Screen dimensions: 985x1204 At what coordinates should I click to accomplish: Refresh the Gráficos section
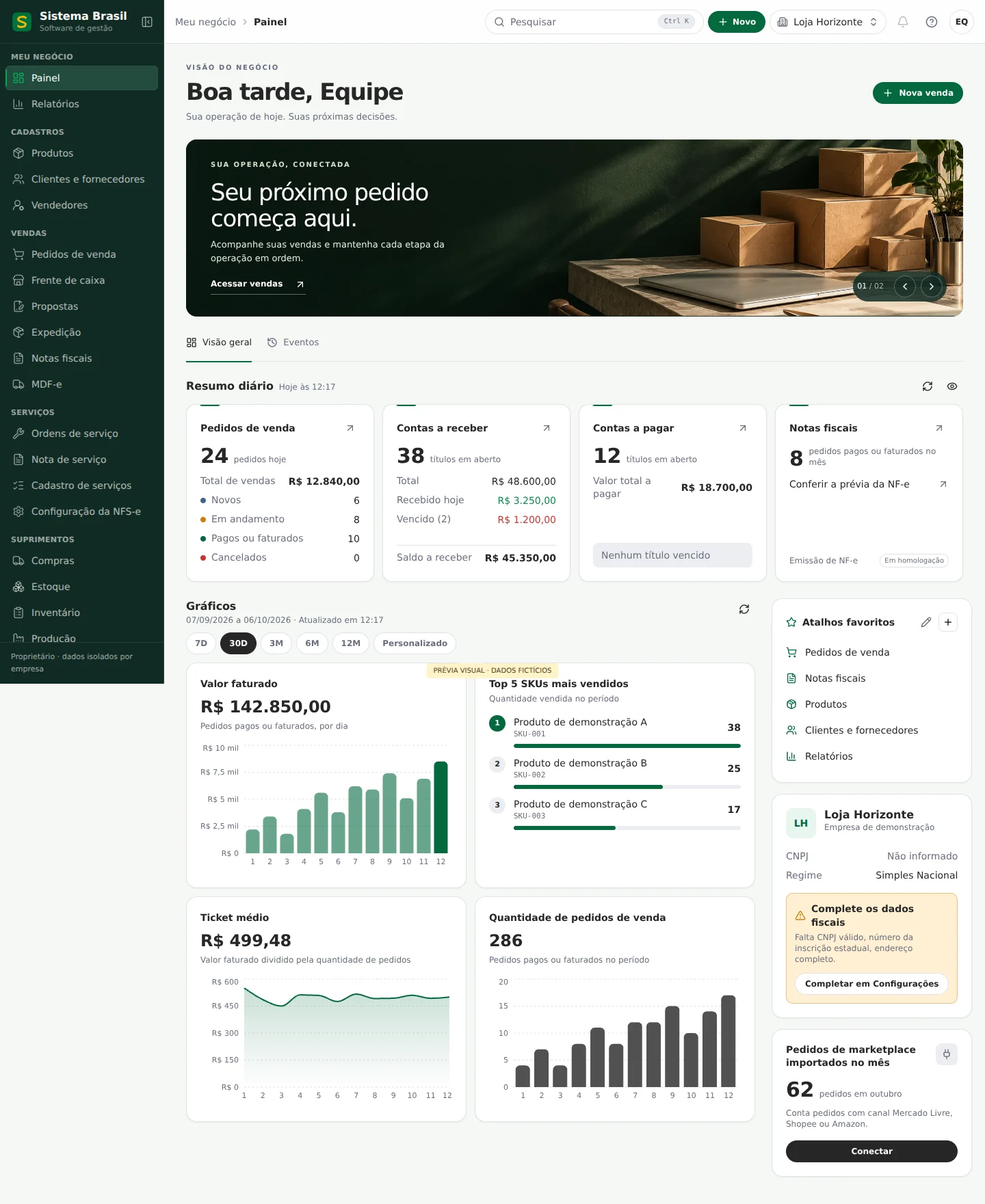[744, 609]
